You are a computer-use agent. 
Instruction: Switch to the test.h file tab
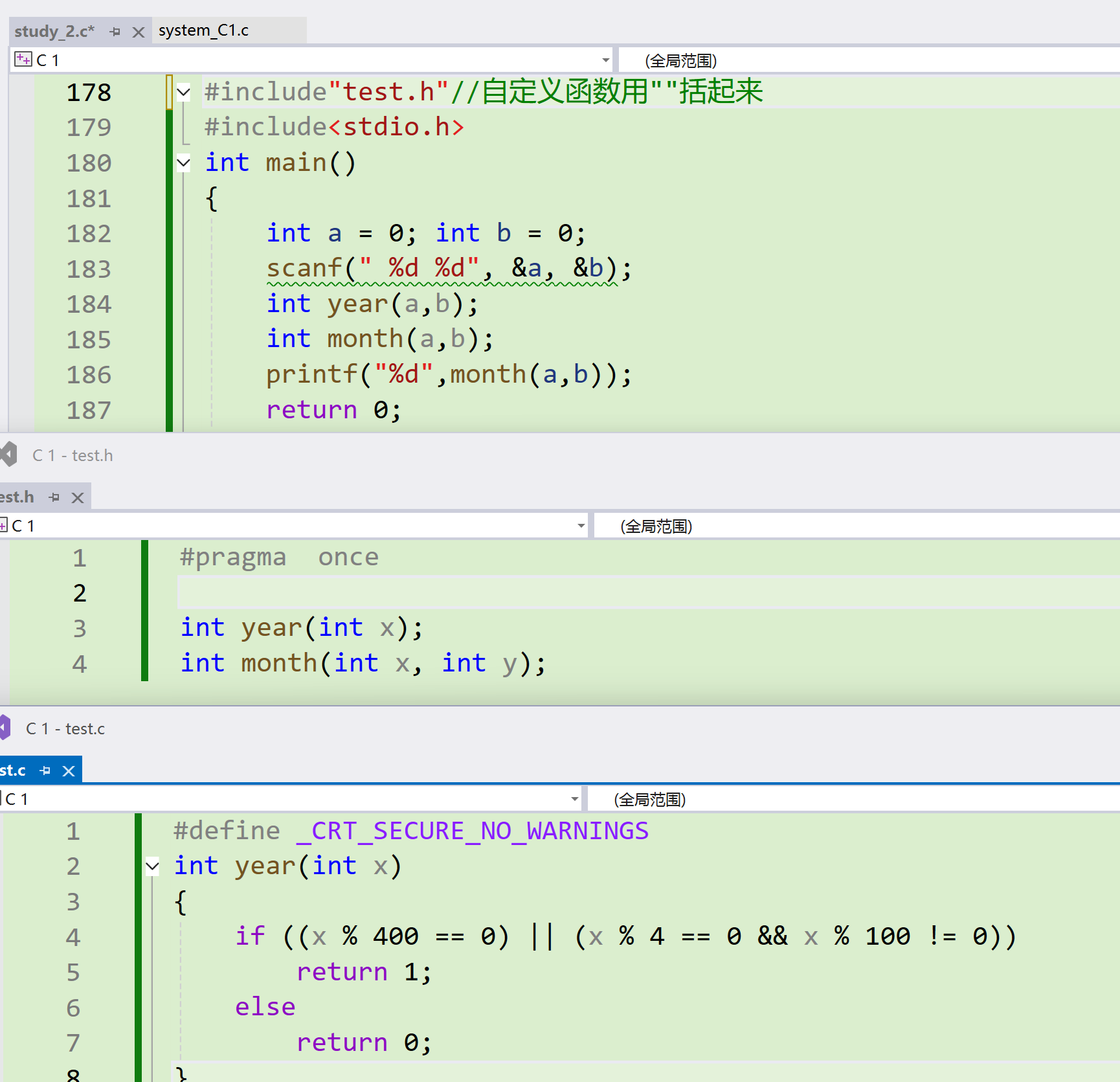coord(17,497)
